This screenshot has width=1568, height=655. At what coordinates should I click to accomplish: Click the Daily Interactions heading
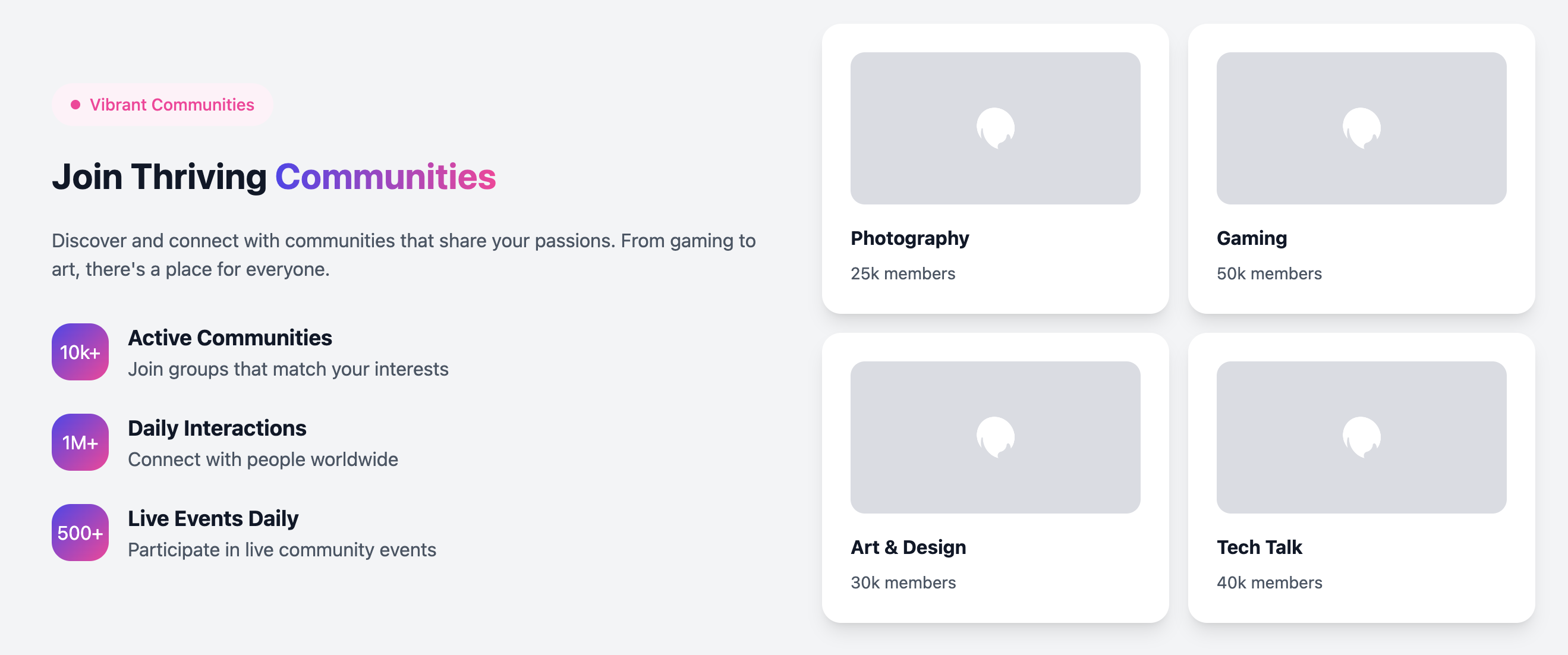218,428
